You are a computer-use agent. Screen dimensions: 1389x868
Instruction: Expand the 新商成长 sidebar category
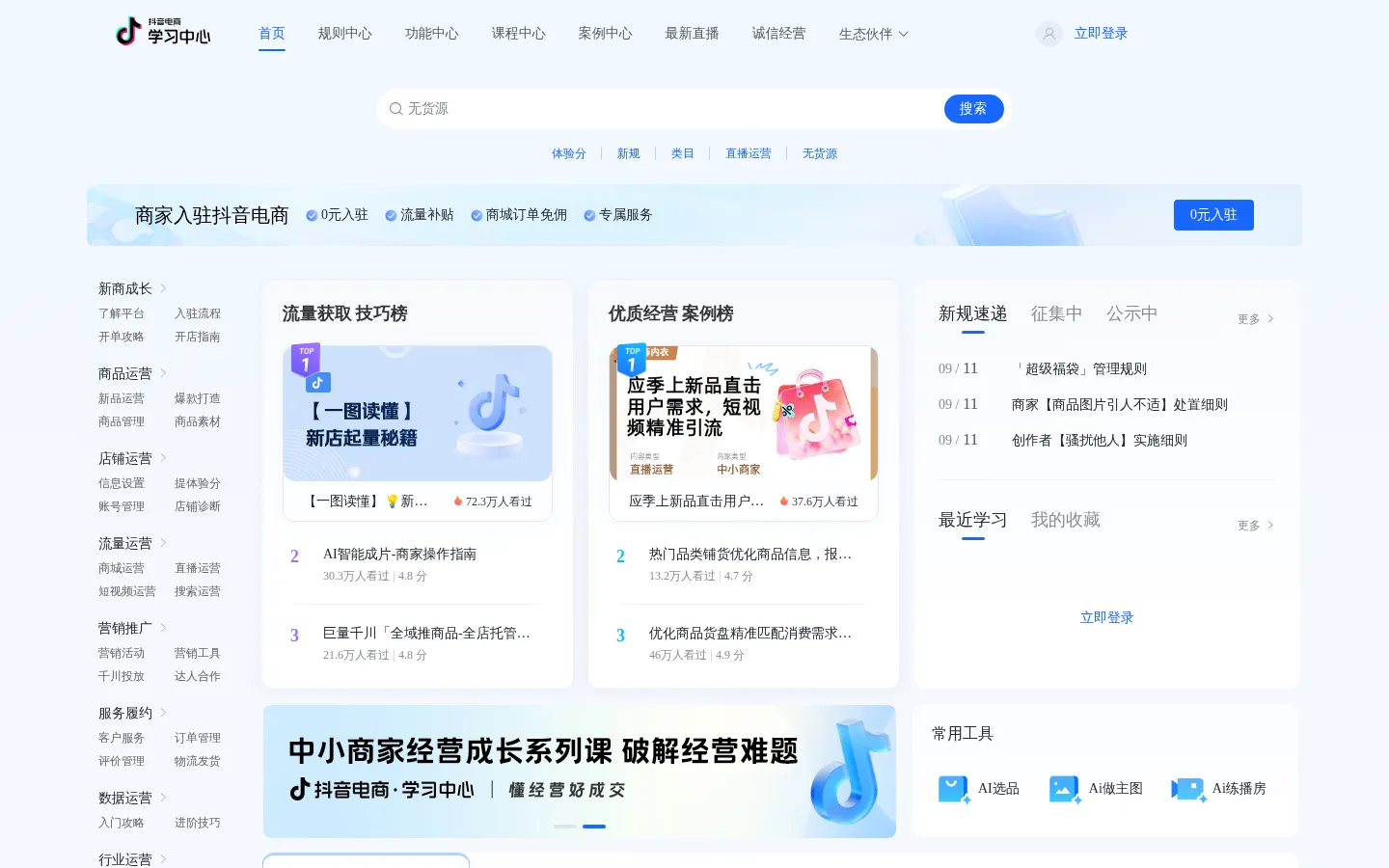pyautogui.click(x=133, y=288)
